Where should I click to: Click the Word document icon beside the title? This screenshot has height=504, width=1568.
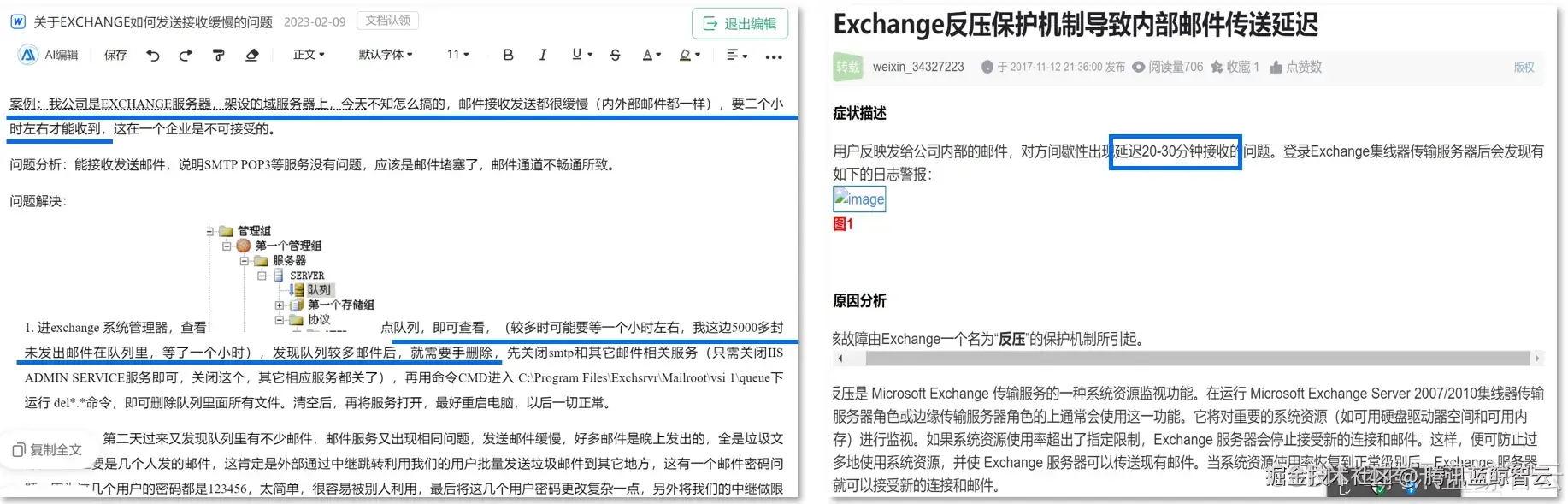coord(17,21)
